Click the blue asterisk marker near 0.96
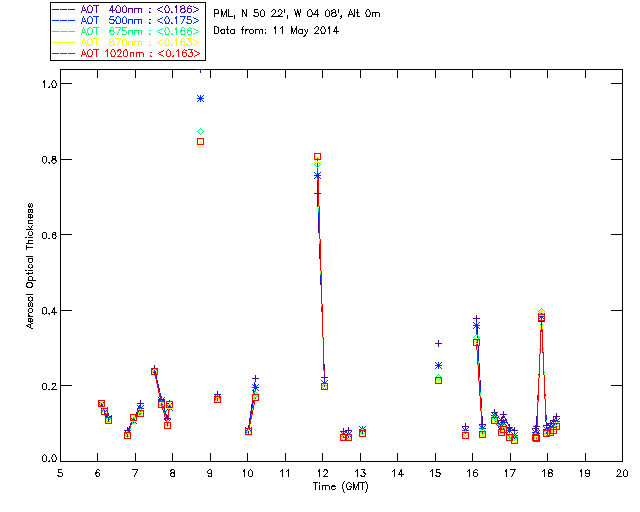The width and height of the screenshot is (640, 512). [x=201, y=98]
